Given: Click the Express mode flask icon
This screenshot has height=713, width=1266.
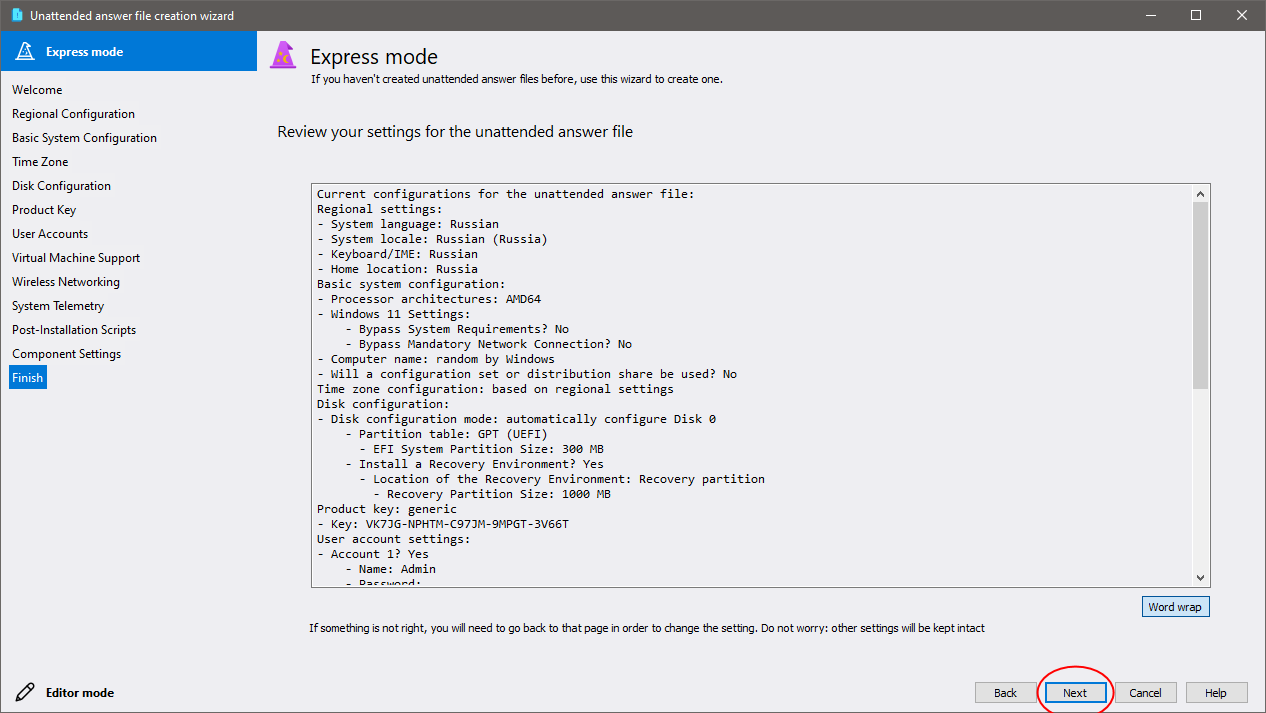Looking at the screenshot, I should [x=25, y=52].
